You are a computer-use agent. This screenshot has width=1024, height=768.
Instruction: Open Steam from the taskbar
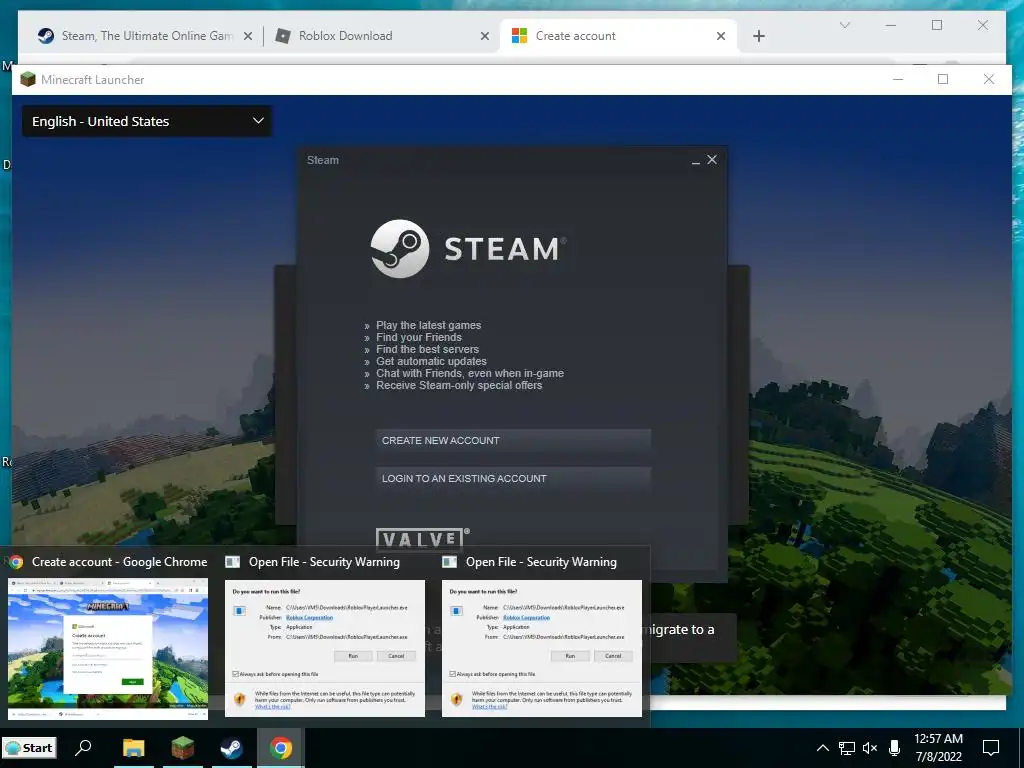231,748
